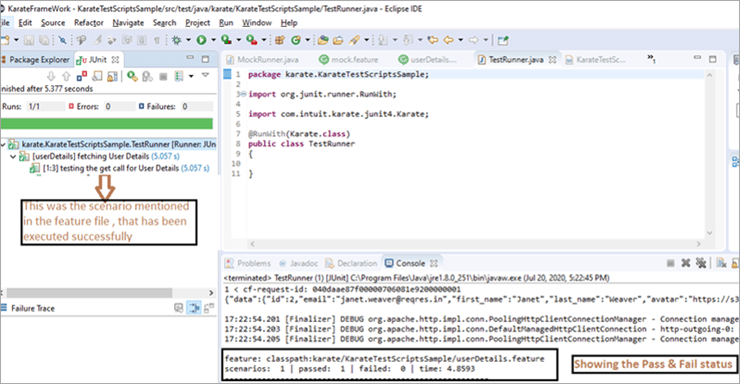Open the Edit menu
Image resolution: width=740 pixels, height=384 pixels.
(x=25, y=23)
